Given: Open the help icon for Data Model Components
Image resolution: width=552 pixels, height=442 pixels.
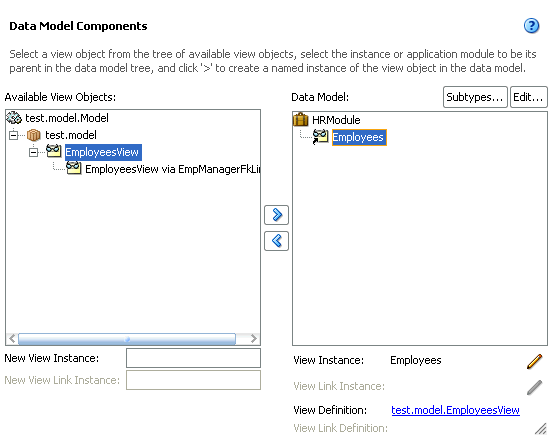Looking at the screenshot, I should tap(531, 26).
